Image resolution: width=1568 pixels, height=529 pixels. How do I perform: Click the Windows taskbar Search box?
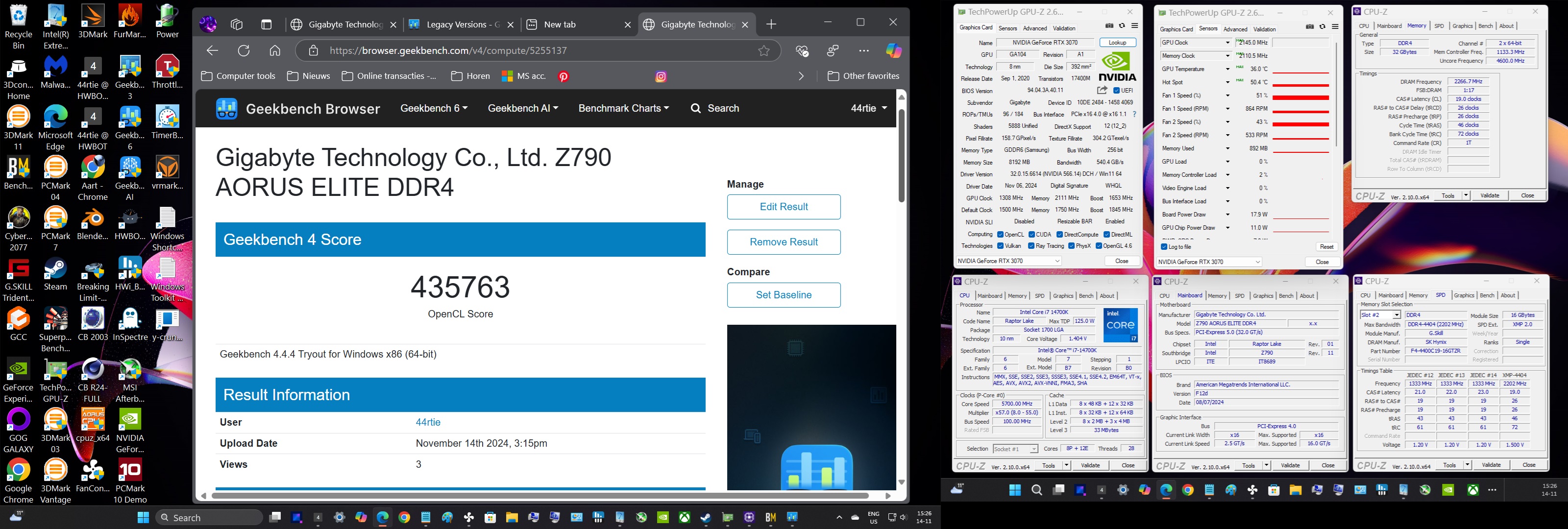pos(209,517)
